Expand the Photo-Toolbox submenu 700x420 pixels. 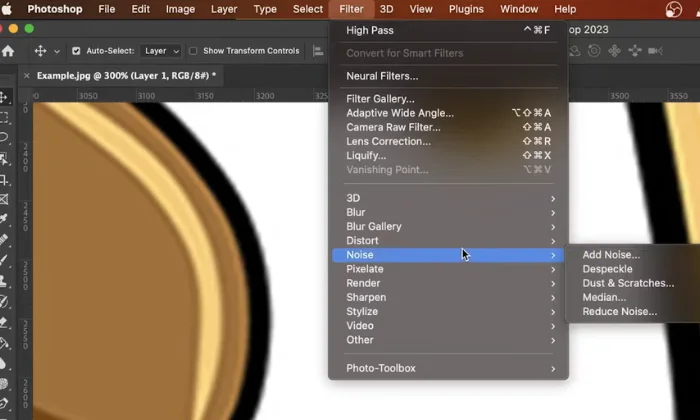[449, 368]
